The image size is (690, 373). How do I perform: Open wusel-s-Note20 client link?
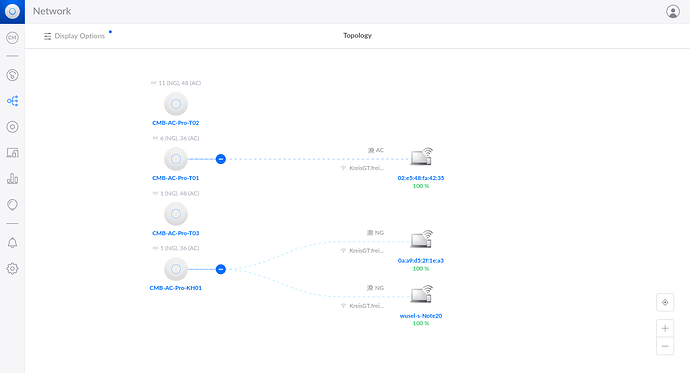point(421,316)
